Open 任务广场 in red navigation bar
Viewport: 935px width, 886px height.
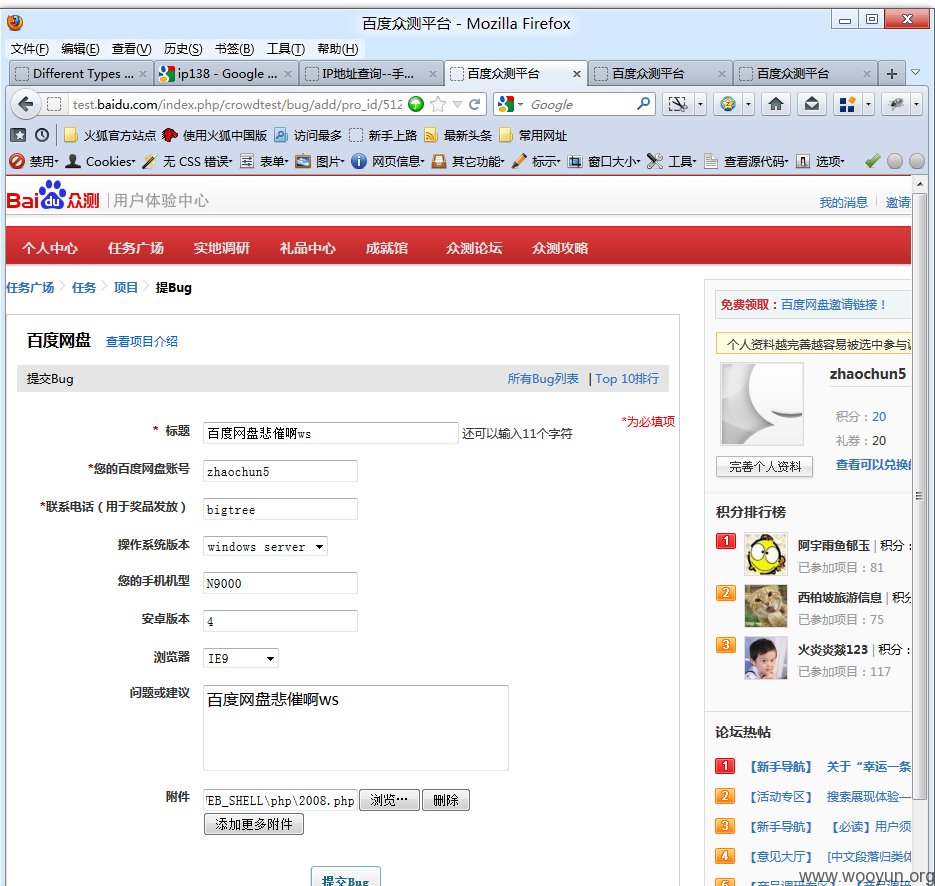click(x=135, y=248)
